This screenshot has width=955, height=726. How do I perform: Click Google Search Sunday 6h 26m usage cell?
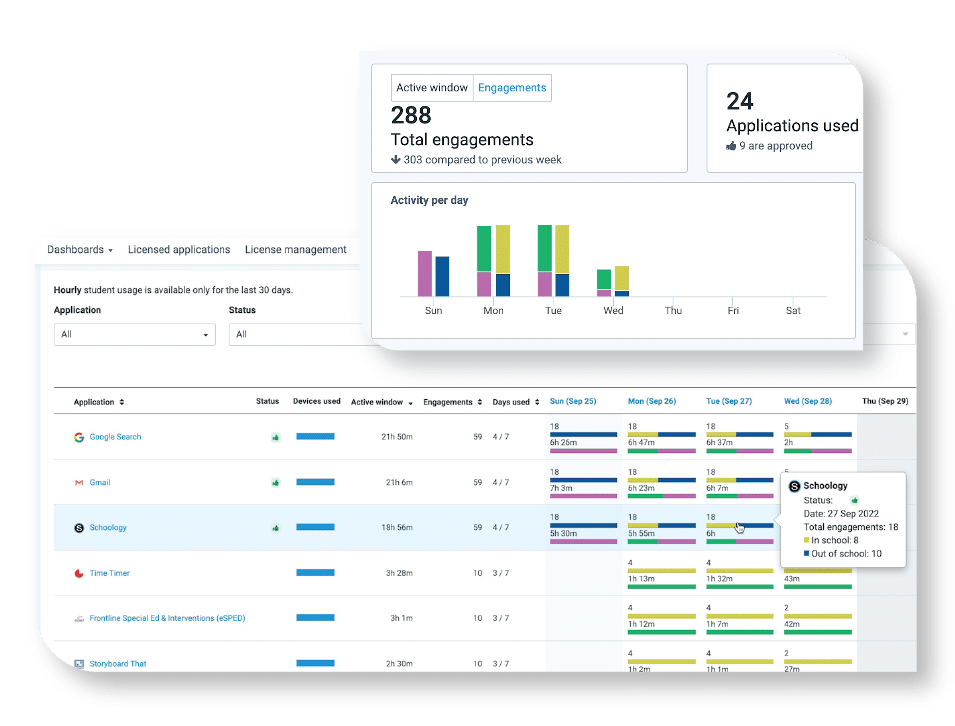click(x=583, y=437)
